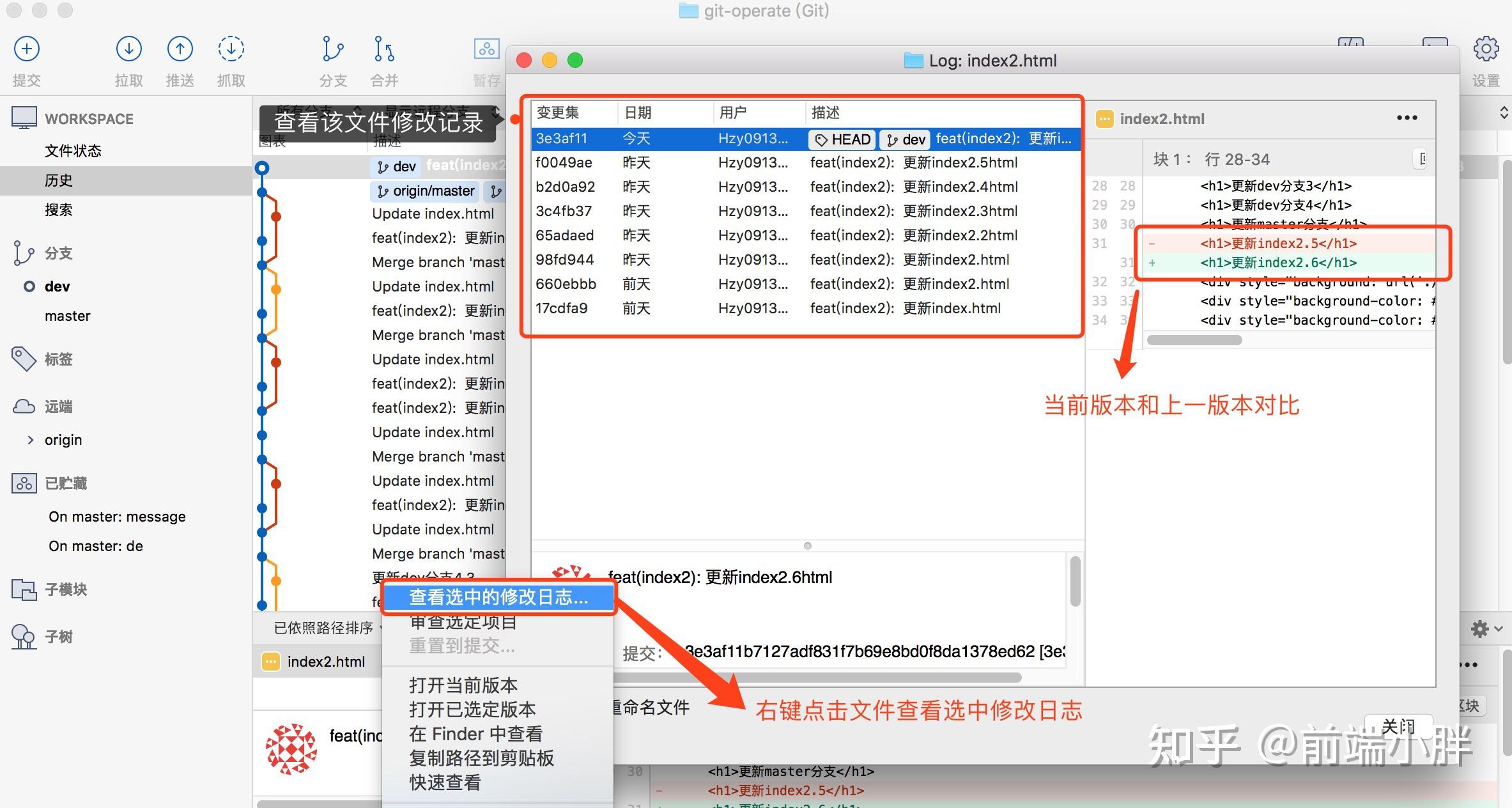Click the 提交 (Commit) toolbar icon
1512x808 pixels.
26,48
